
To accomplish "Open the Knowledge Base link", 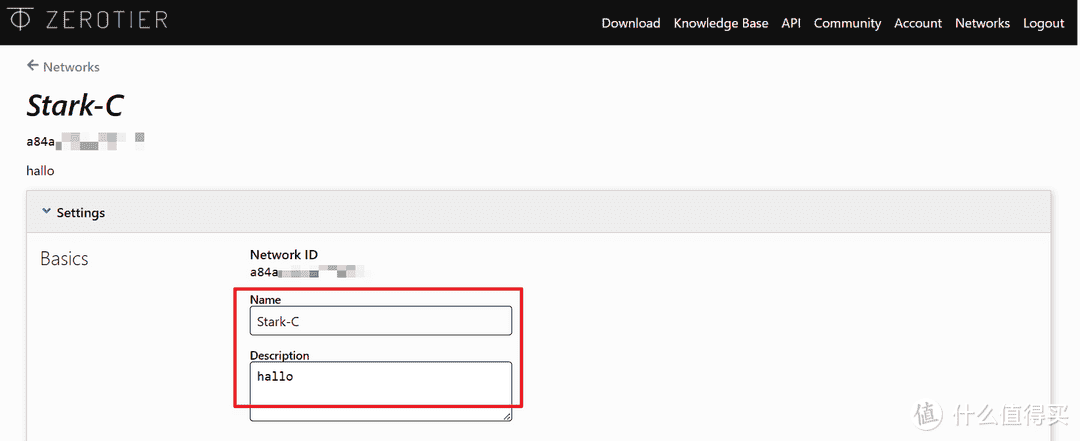I will (720, 23).
